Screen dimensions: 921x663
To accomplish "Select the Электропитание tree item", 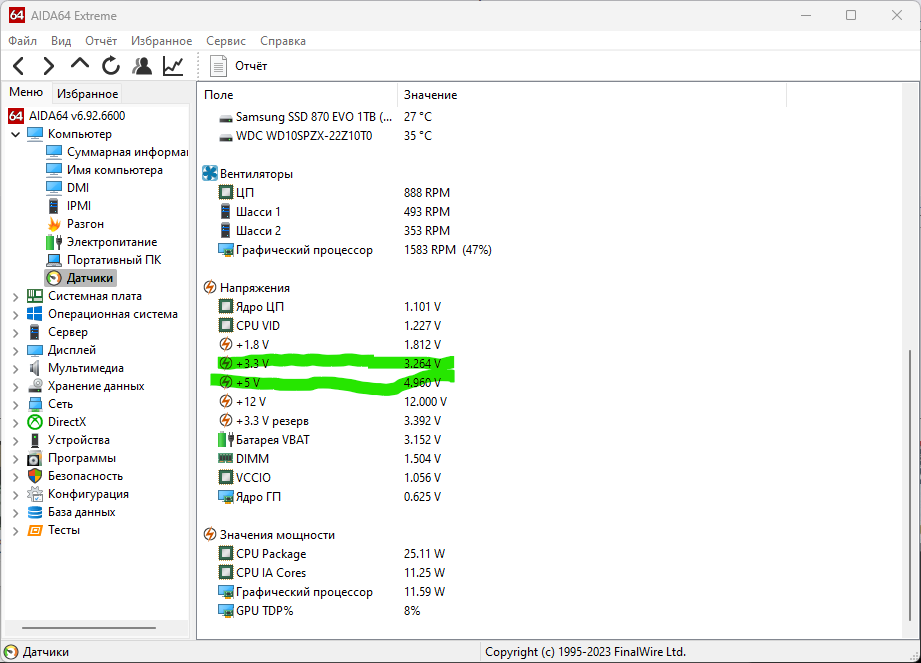I will [x=111, y=242].
